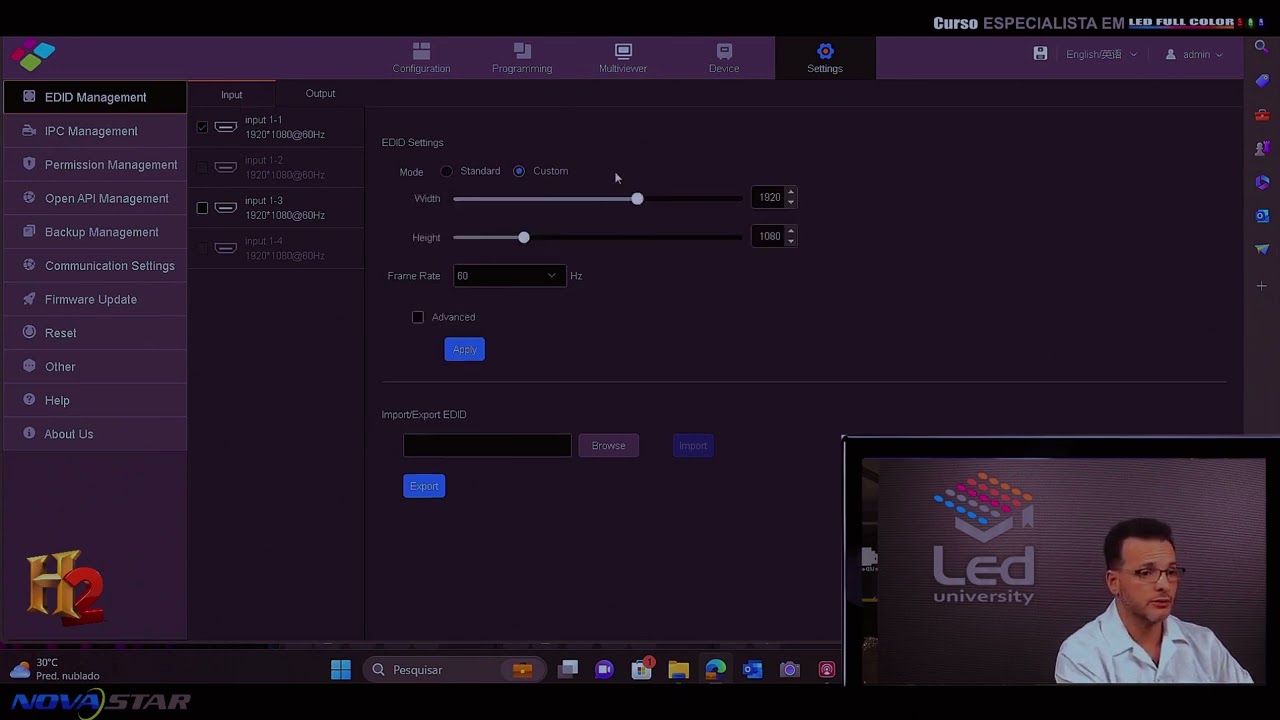Select the Standard mode radio button

click(447, 171)
